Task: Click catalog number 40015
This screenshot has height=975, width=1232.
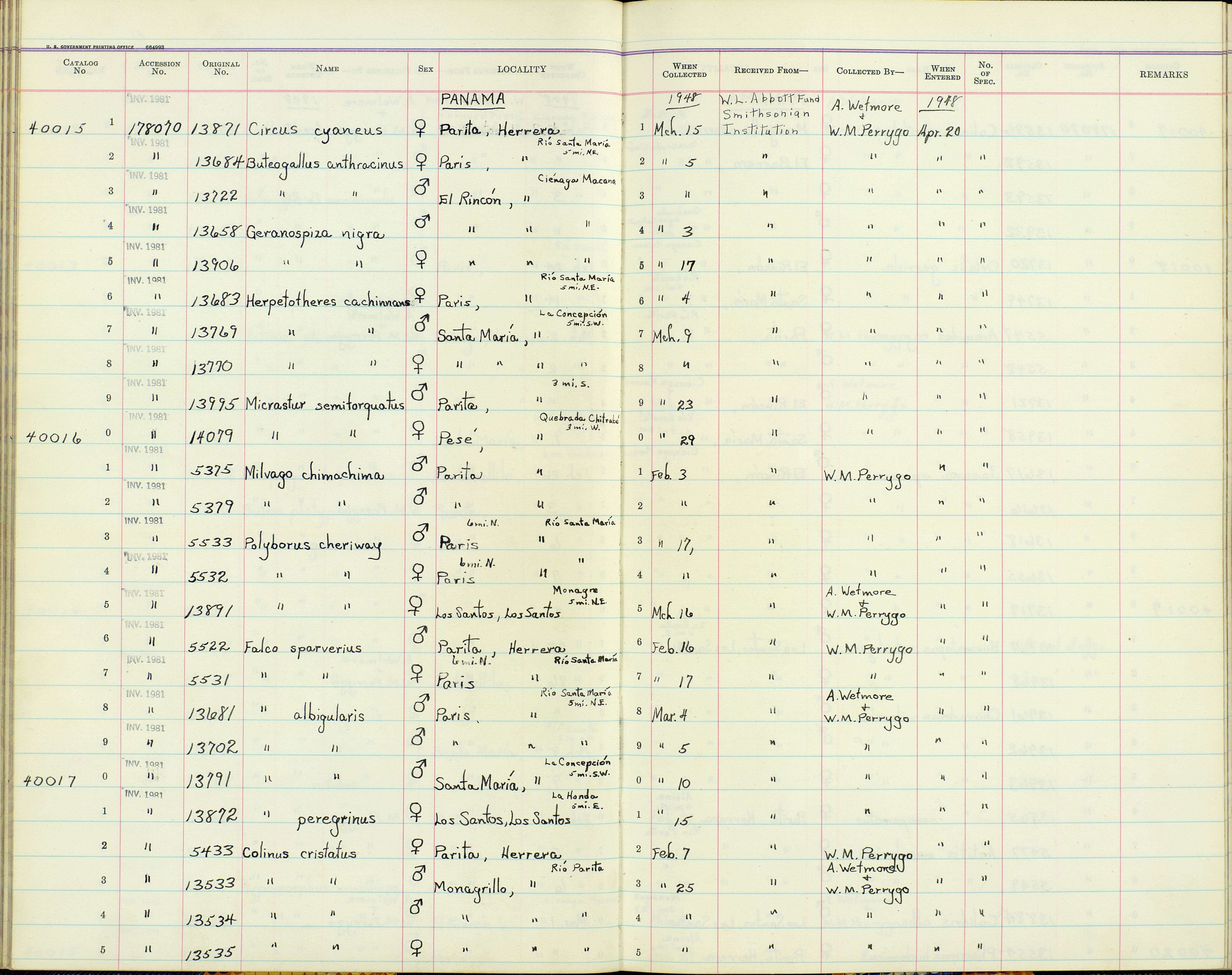Action: click(x=56, y=129)
